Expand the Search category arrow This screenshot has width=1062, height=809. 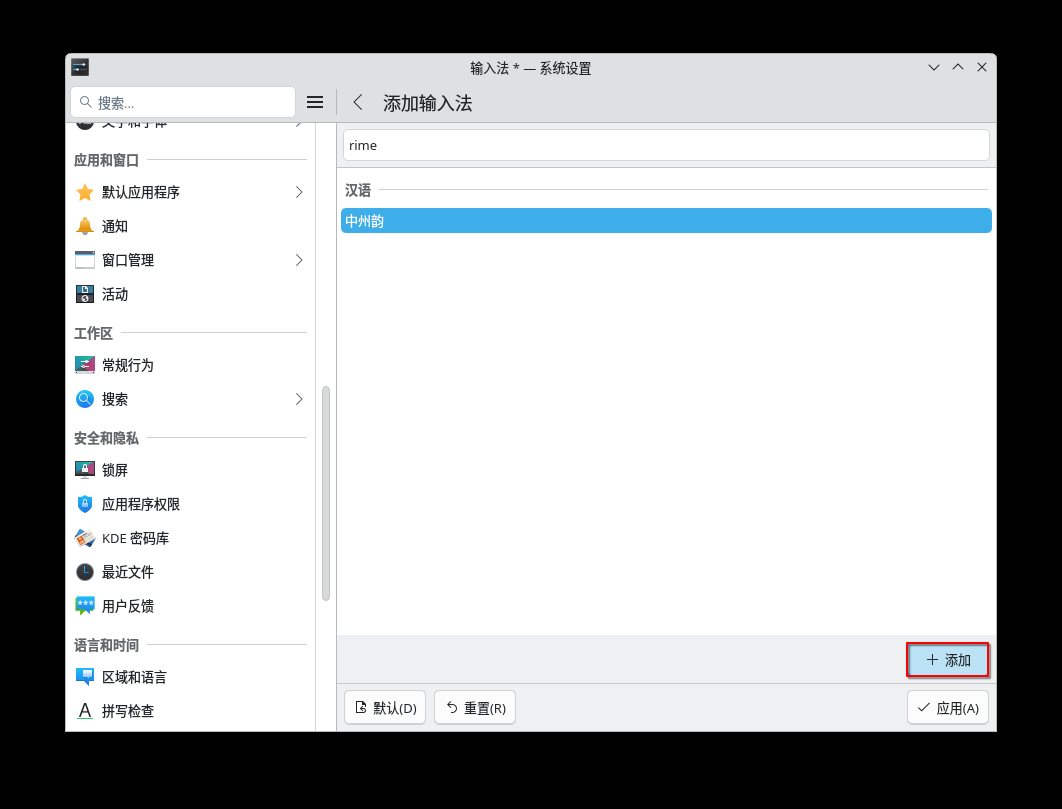[x=298, y=399]
